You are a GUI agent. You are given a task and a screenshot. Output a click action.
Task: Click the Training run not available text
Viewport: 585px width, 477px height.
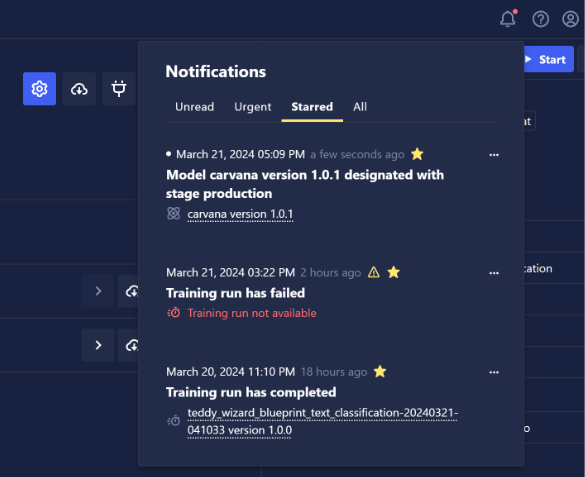pyautogui.click(x=252, y=313)
